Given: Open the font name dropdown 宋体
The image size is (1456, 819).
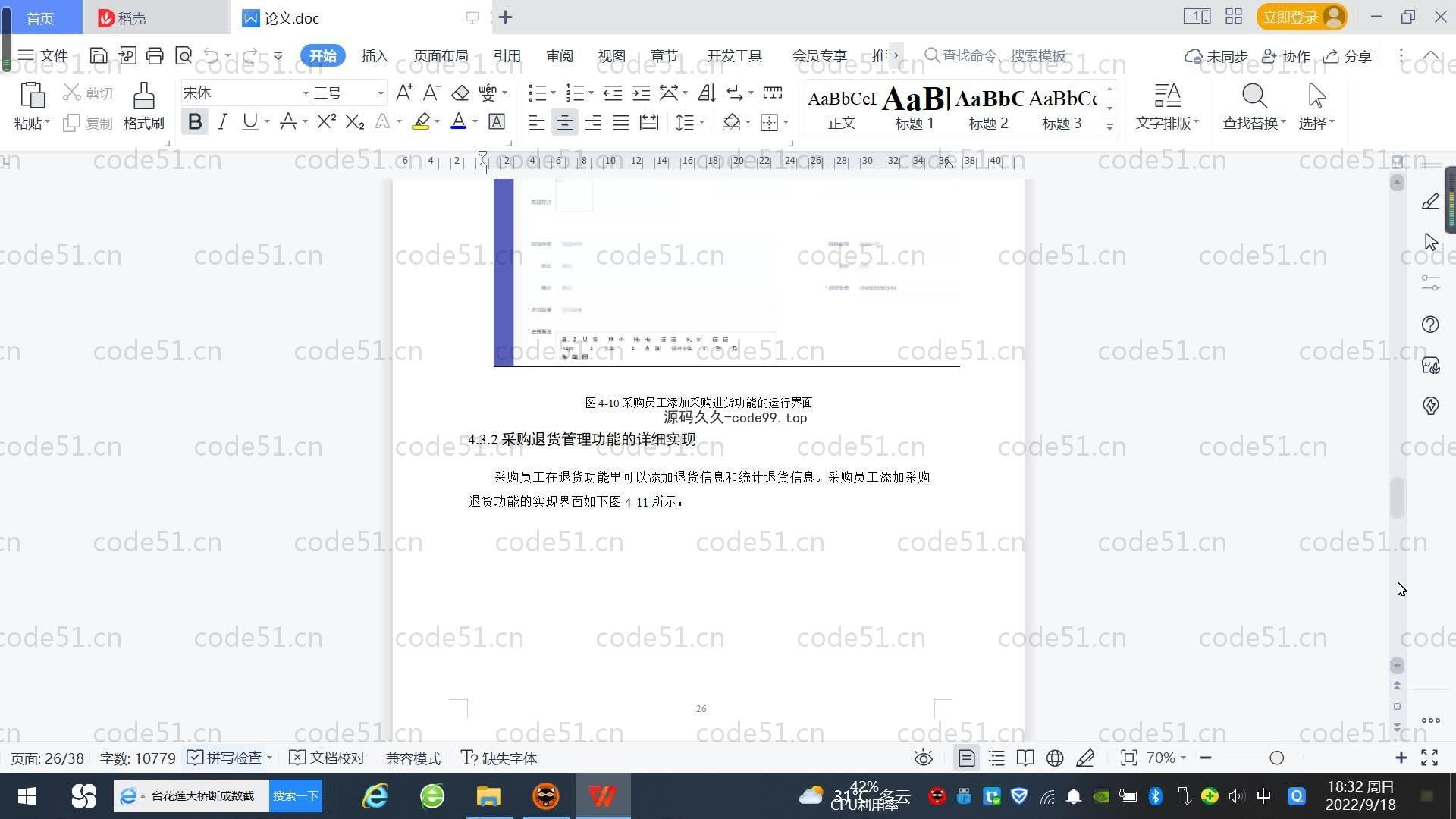Looking at the screenshot, I should (306, 93).
